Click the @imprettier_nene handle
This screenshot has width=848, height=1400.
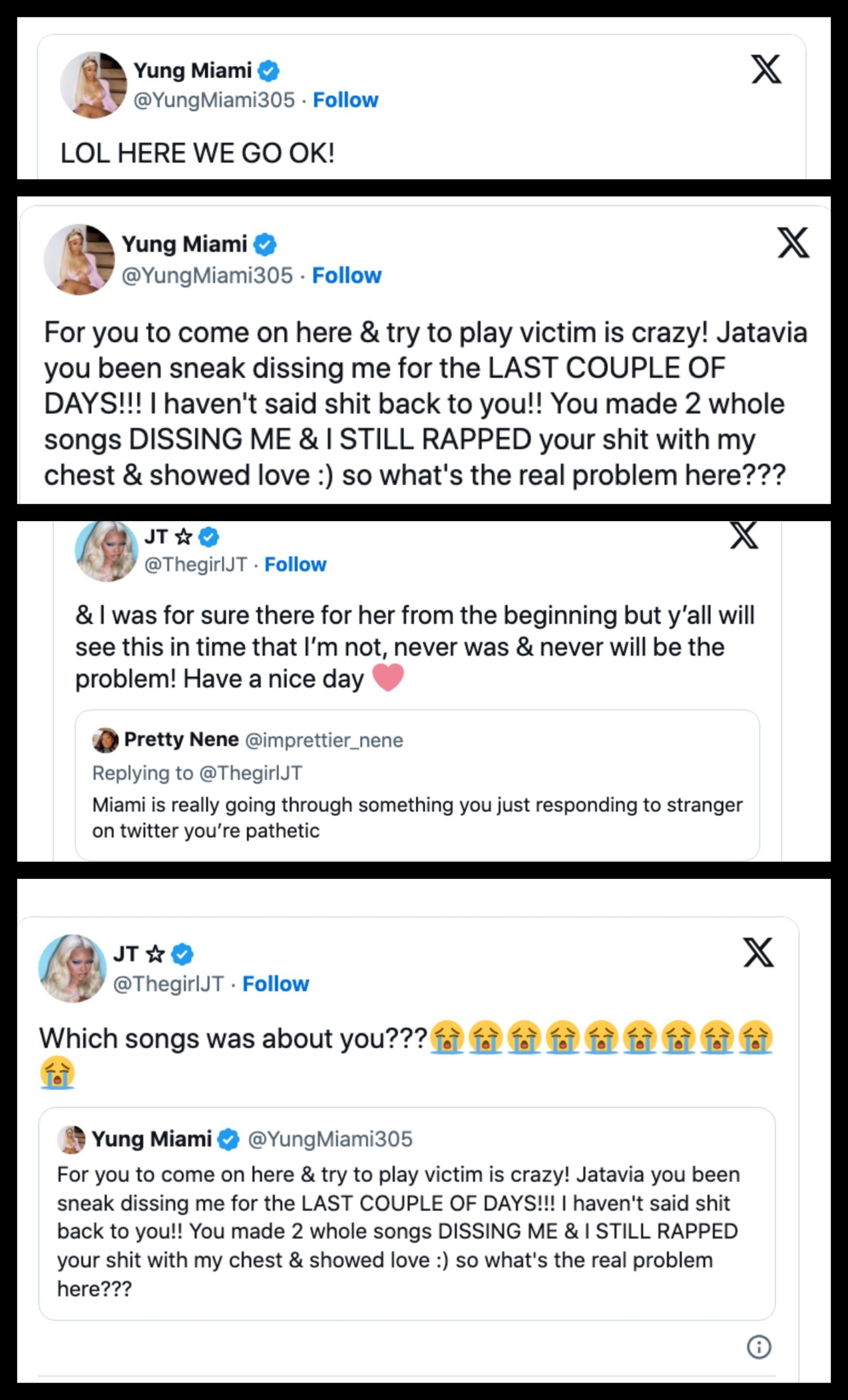(x=324, y=740)
